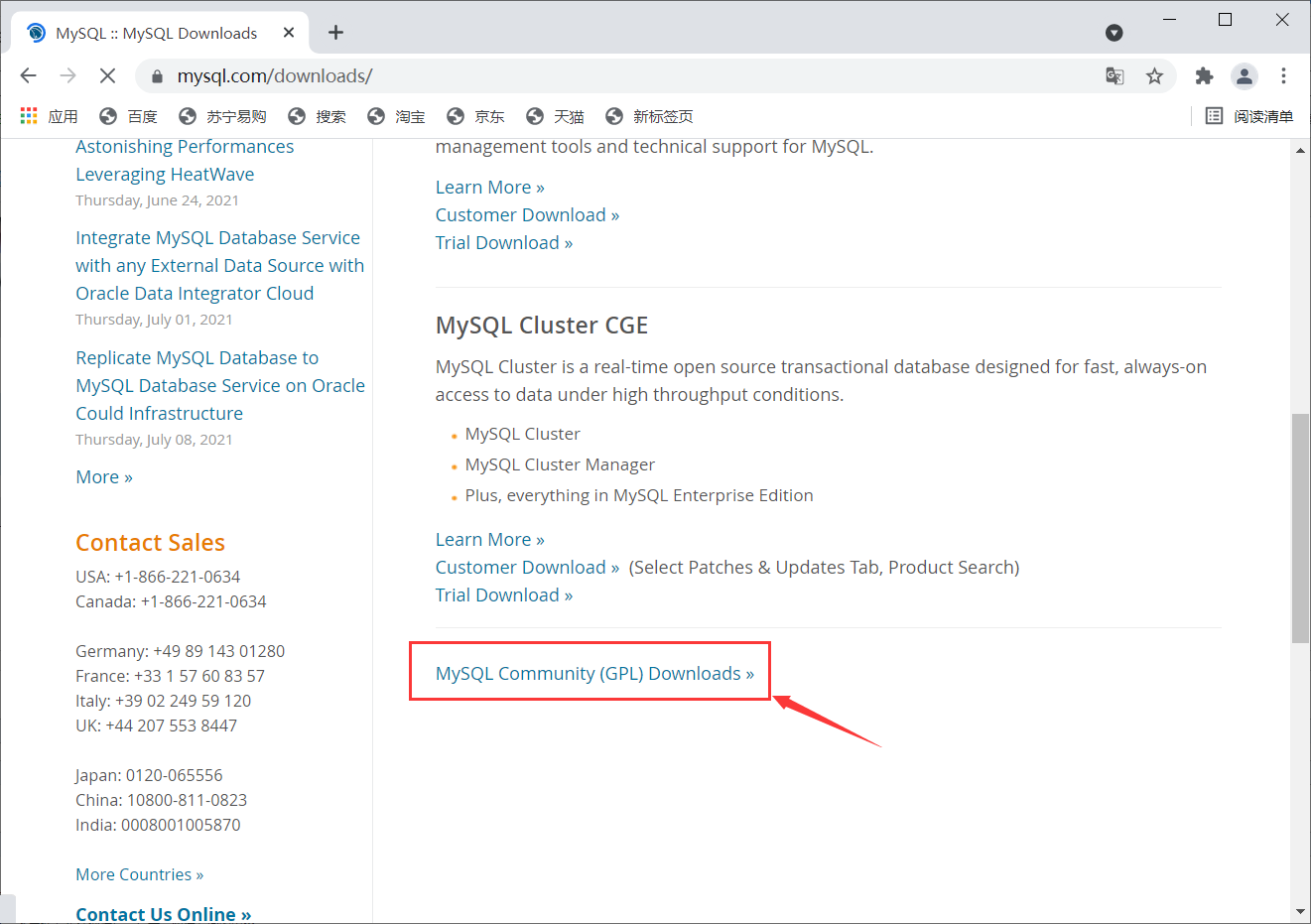Open Replicate MySQL Database to Oracle article
Screen dimensions: 1311x924
(x=220, y=386)
